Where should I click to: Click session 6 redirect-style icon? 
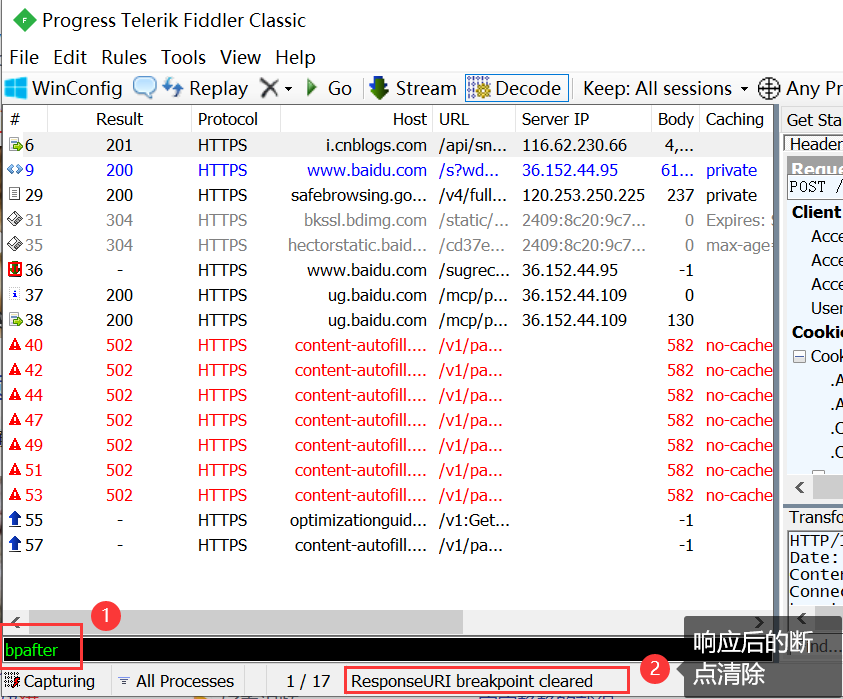tap(16, 145)
